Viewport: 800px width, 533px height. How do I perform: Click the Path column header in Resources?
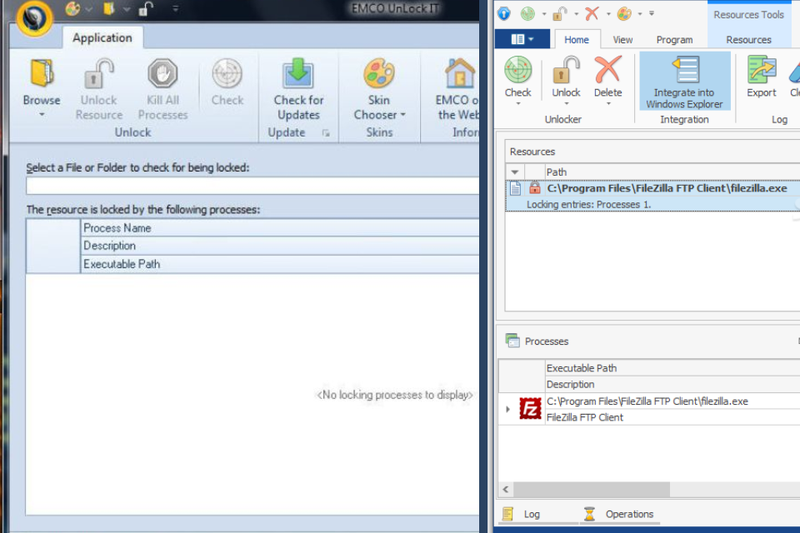[x=672, y=172]
